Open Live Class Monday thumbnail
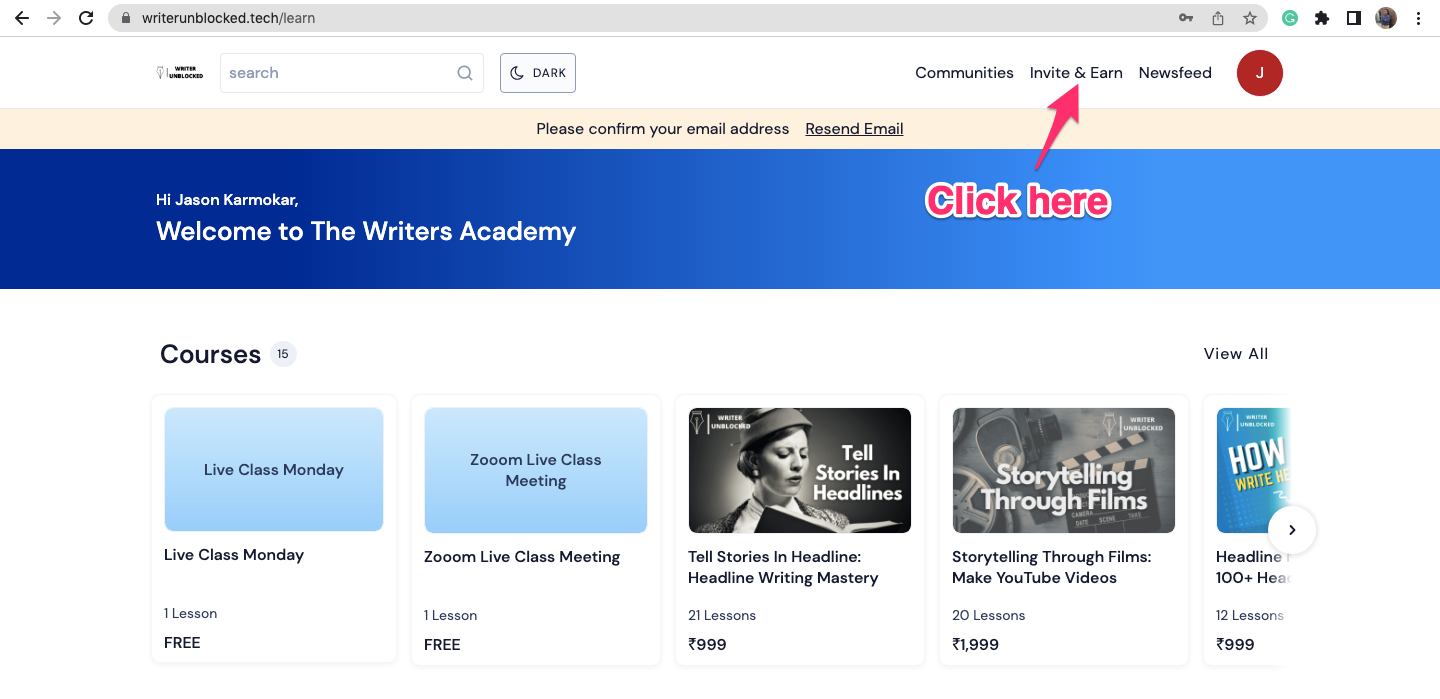This screenshot has width=1440, height=699. 274,470
